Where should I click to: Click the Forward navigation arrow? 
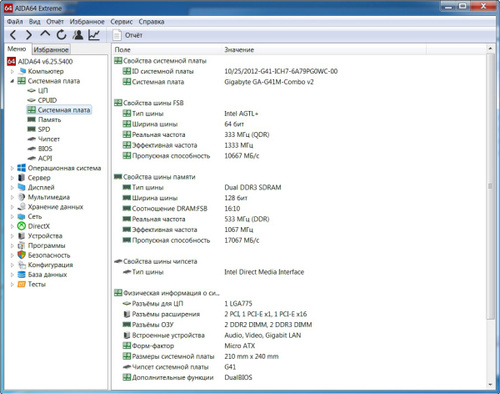[29, 35]
